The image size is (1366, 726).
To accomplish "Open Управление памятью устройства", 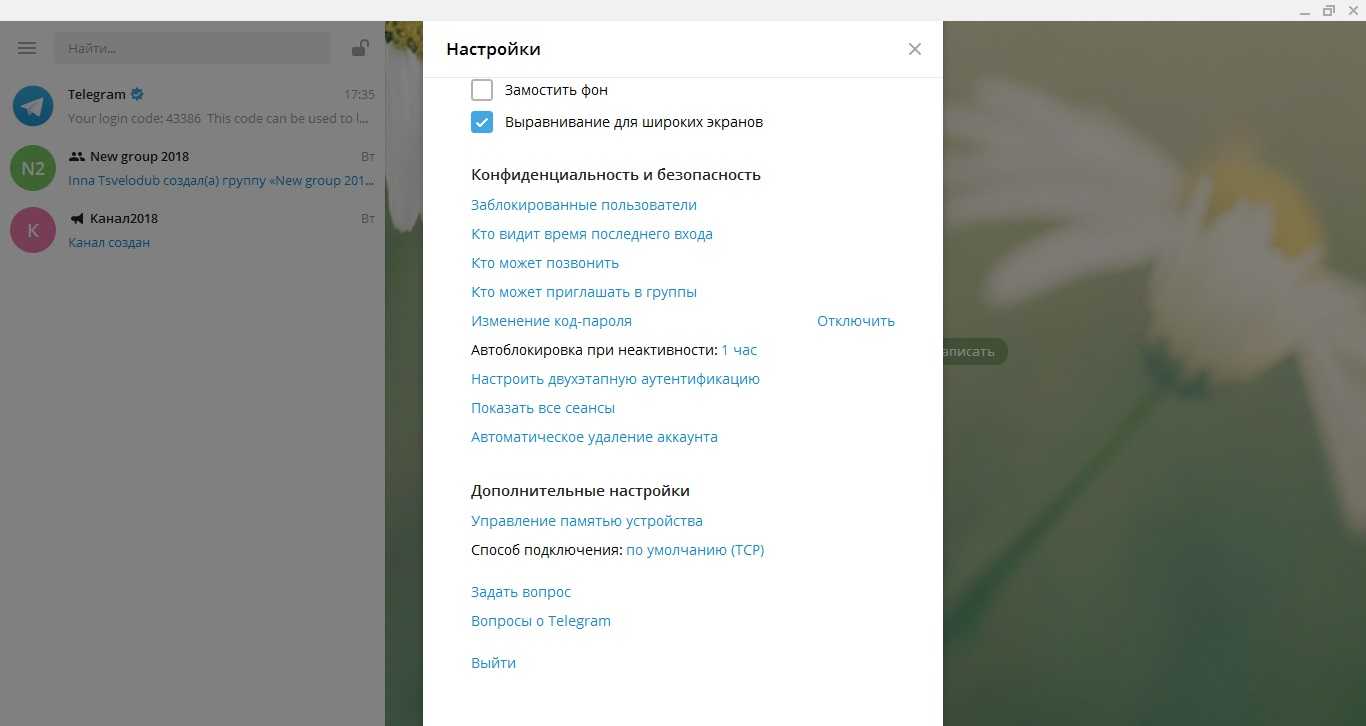I will coord(587,521).
